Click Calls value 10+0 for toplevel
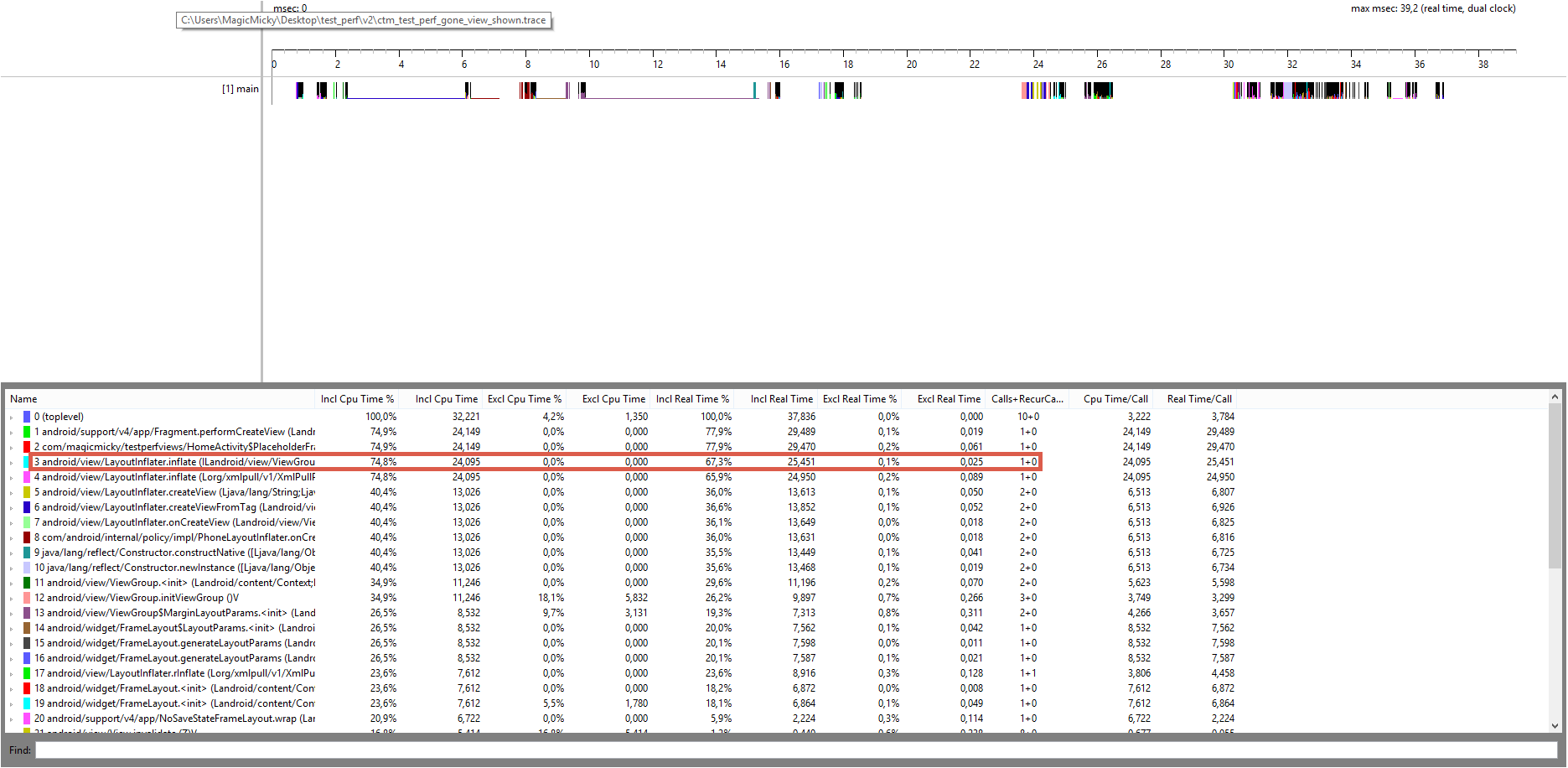The height and width of the screenshot is (768, 1568). coord(1028,417)
